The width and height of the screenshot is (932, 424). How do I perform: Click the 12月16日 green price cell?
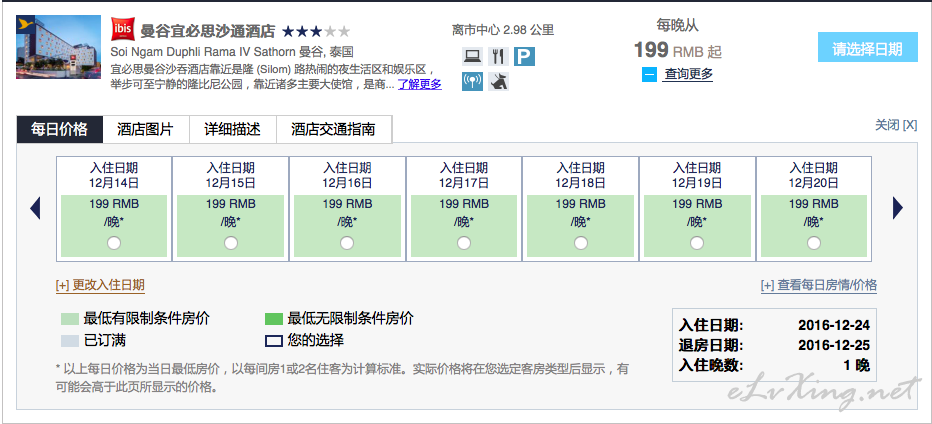coord(347,211)
